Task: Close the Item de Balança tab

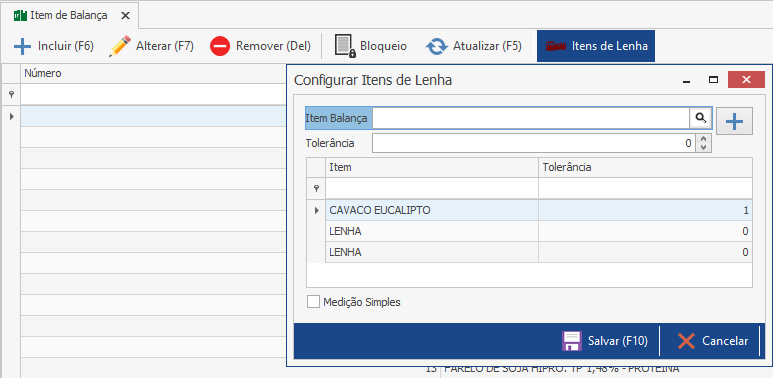Action: coord(126,15)
